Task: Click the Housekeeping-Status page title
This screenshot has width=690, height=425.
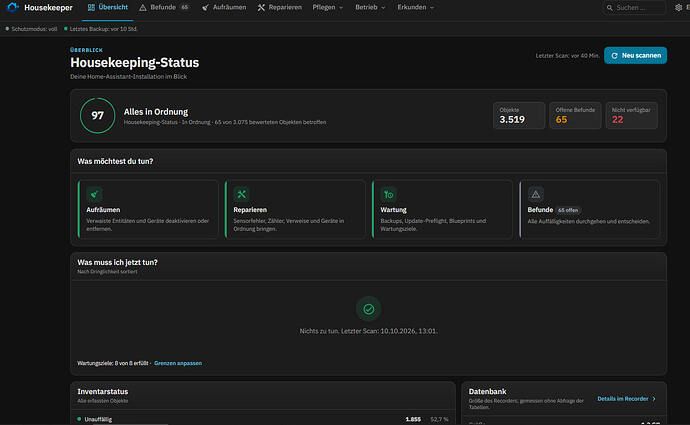Action: click(134, 62)
